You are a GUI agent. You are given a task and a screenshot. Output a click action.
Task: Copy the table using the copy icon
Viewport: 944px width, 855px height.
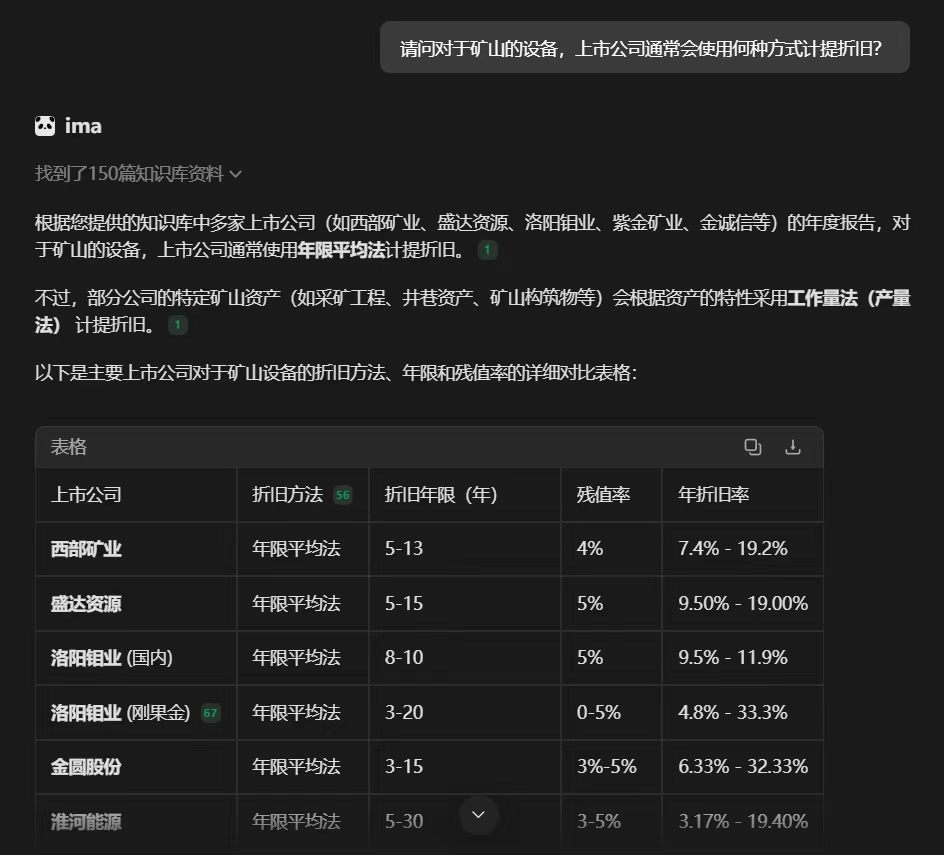(x=753, y=447)
